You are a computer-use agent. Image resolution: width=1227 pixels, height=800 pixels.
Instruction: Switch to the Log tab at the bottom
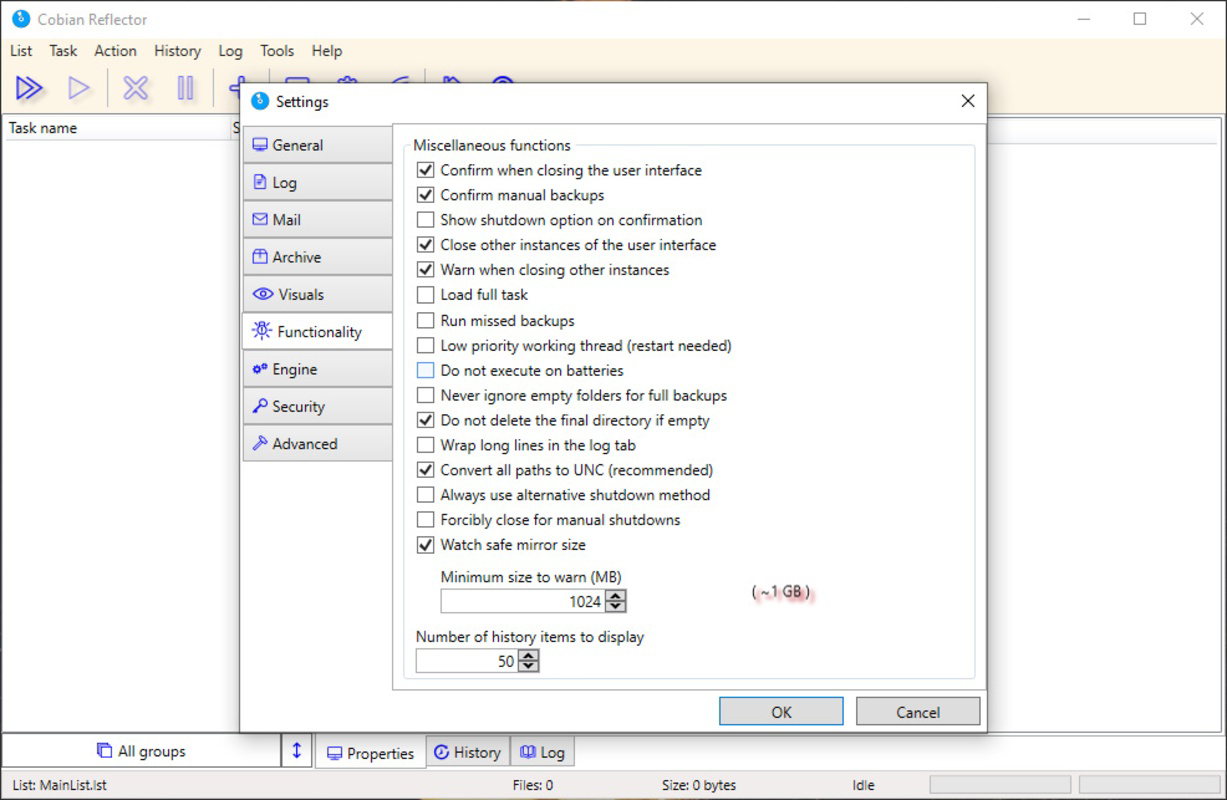point(542,752)
